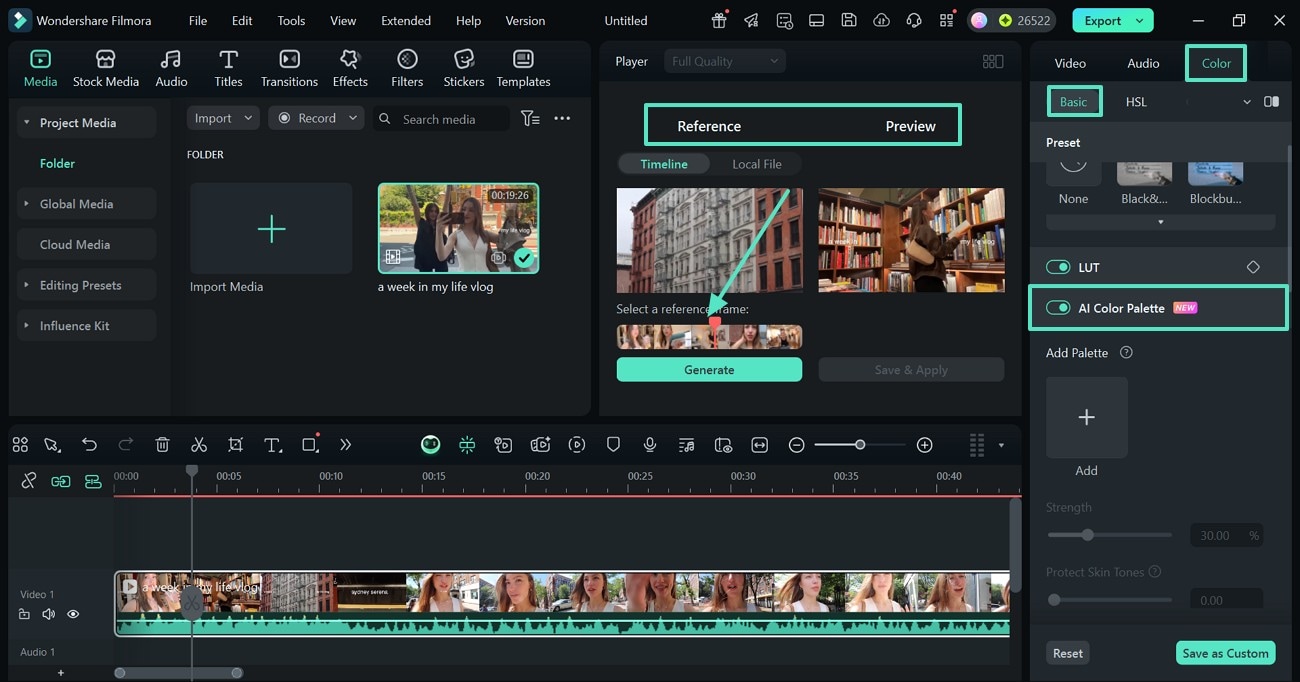Viewport: 1300px width, 682px height.
Task: Click the timeline zoom in plus icon
Action: 924,445
